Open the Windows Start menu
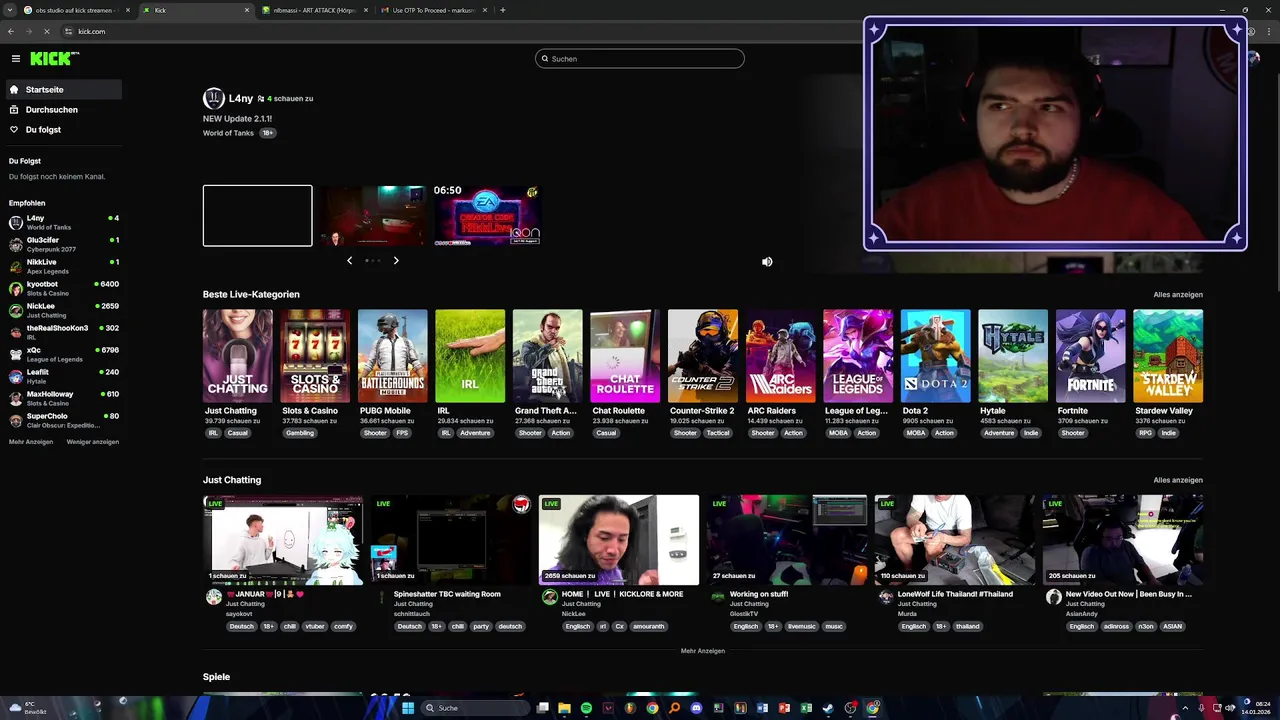 coord(408,708)
